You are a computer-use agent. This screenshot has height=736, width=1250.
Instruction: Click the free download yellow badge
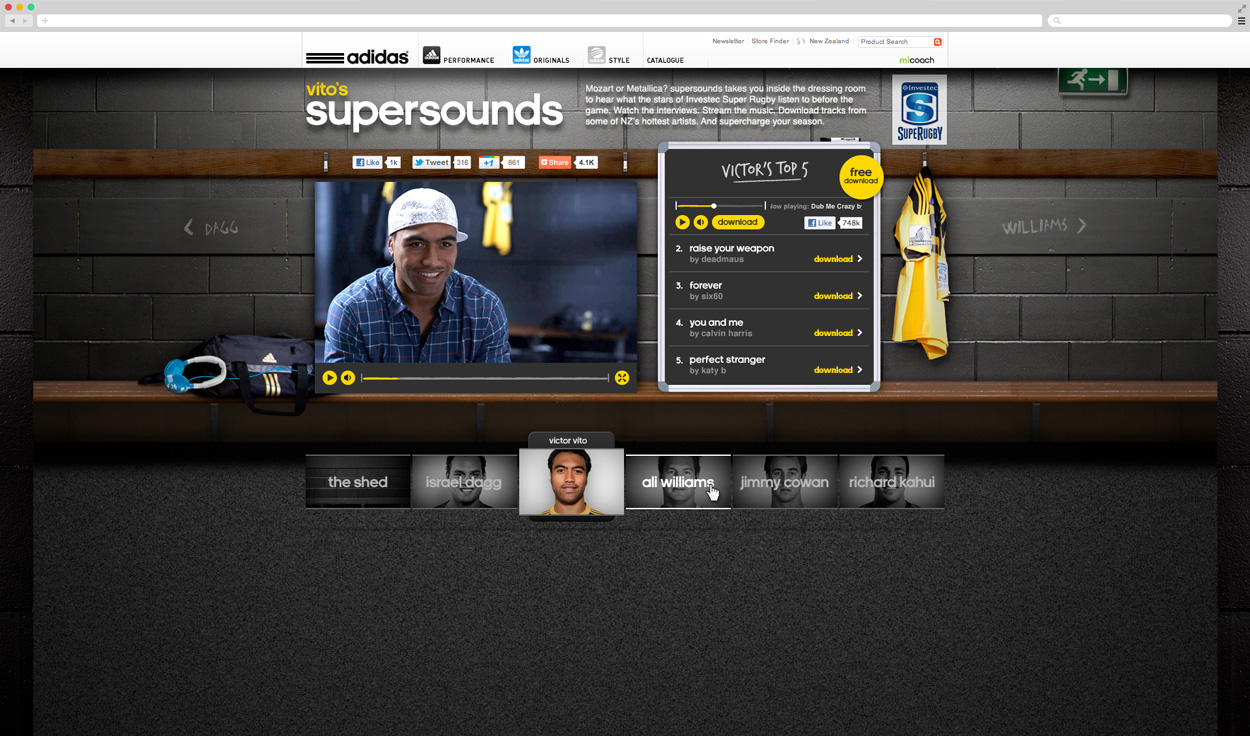(x=861, y=177)
